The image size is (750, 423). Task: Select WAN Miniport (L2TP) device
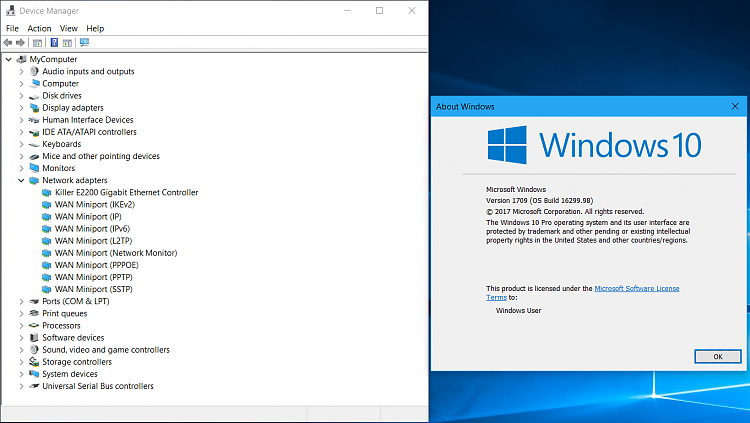tap(93, 241)
